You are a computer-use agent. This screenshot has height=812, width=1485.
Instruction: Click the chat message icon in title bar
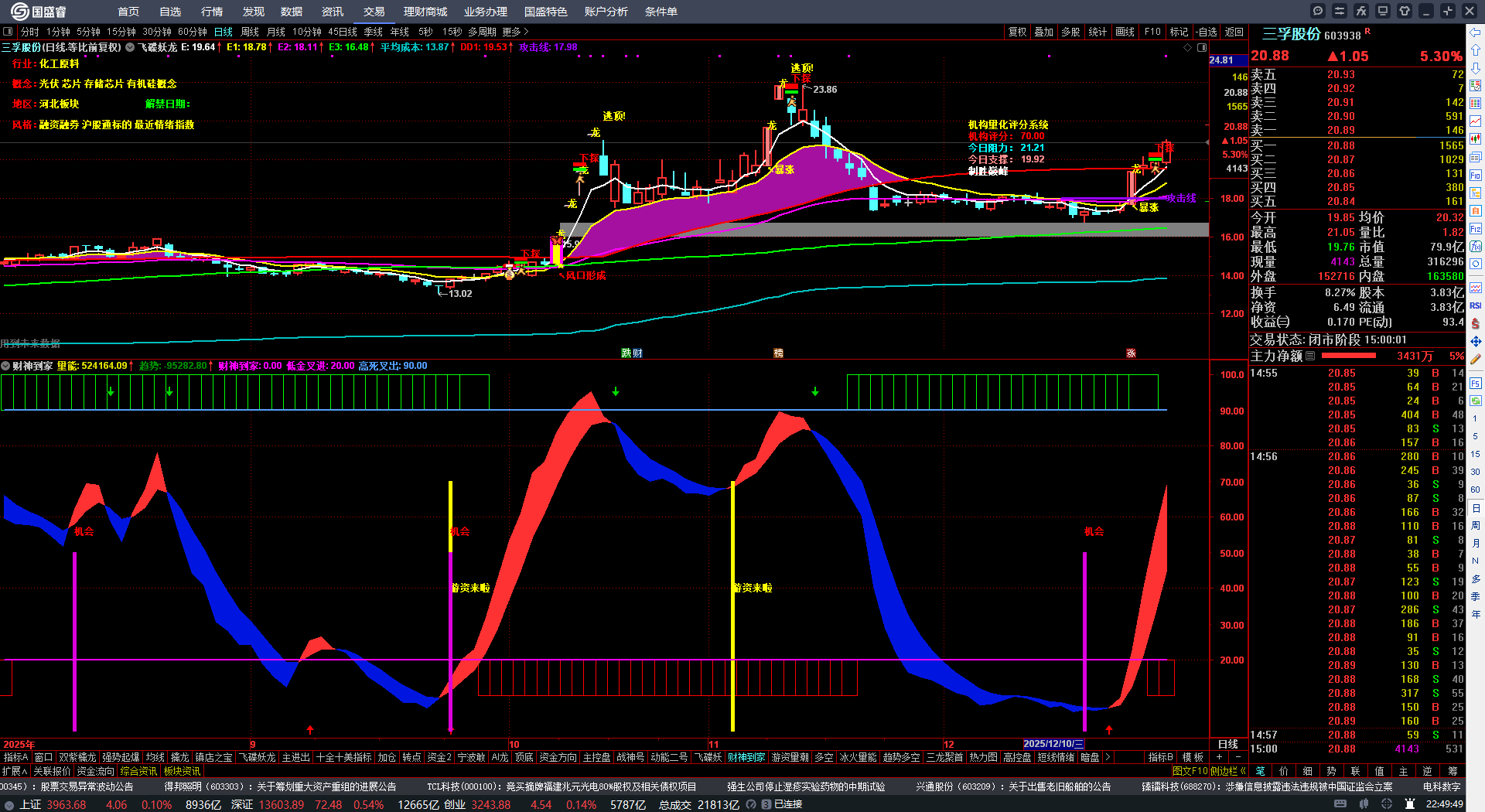pyautogui.click(x=1318, y=11)
